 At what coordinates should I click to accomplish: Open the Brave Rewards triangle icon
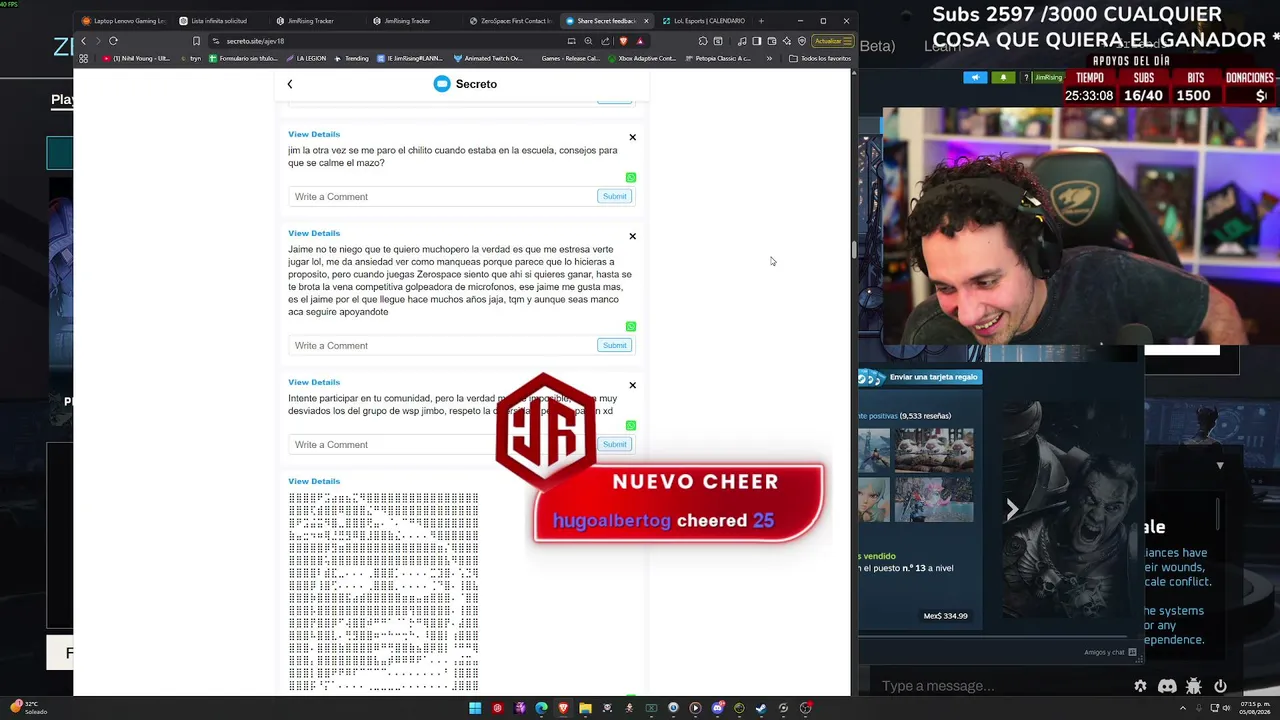[x=640, y=41]
